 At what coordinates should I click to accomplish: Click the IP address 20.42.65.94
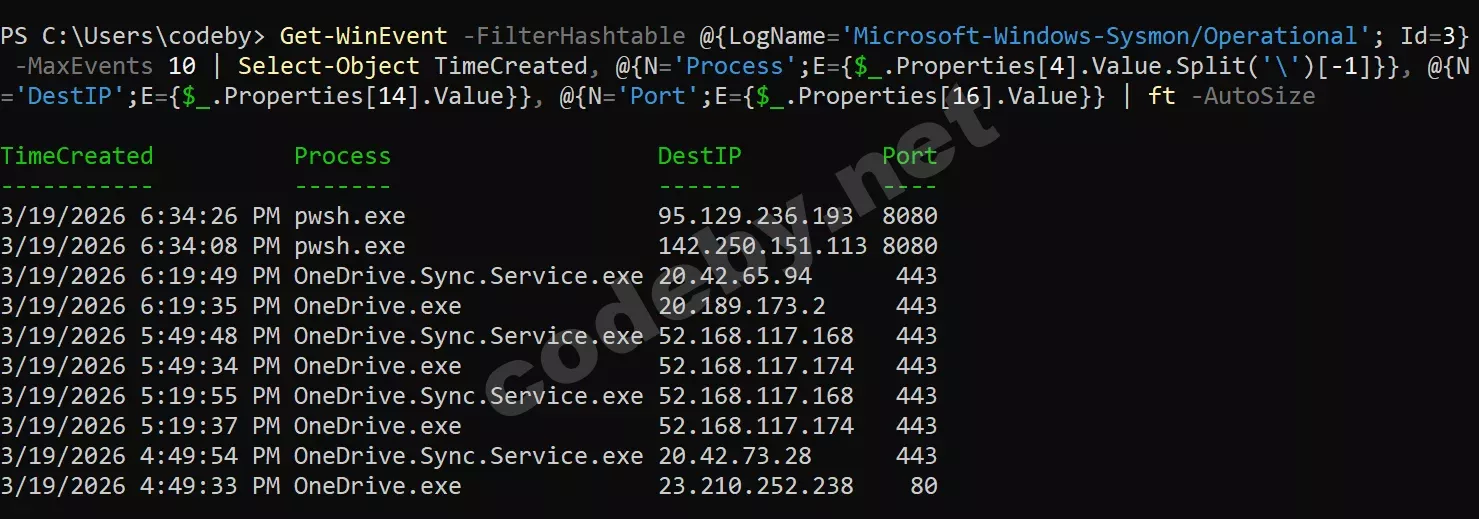coord(734,276)
